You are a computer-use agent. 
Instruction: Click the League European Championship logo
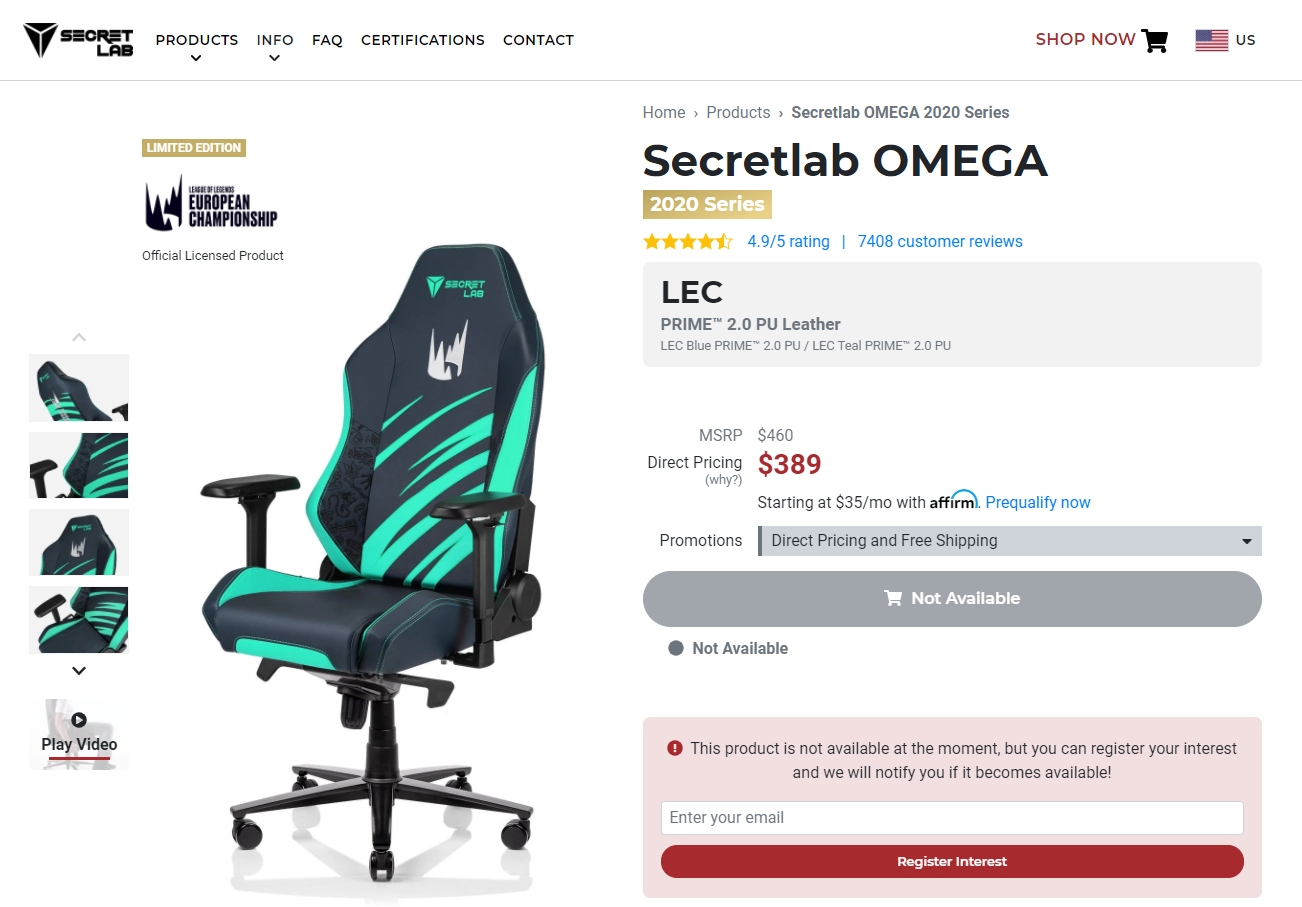click(x=211, y=203)
